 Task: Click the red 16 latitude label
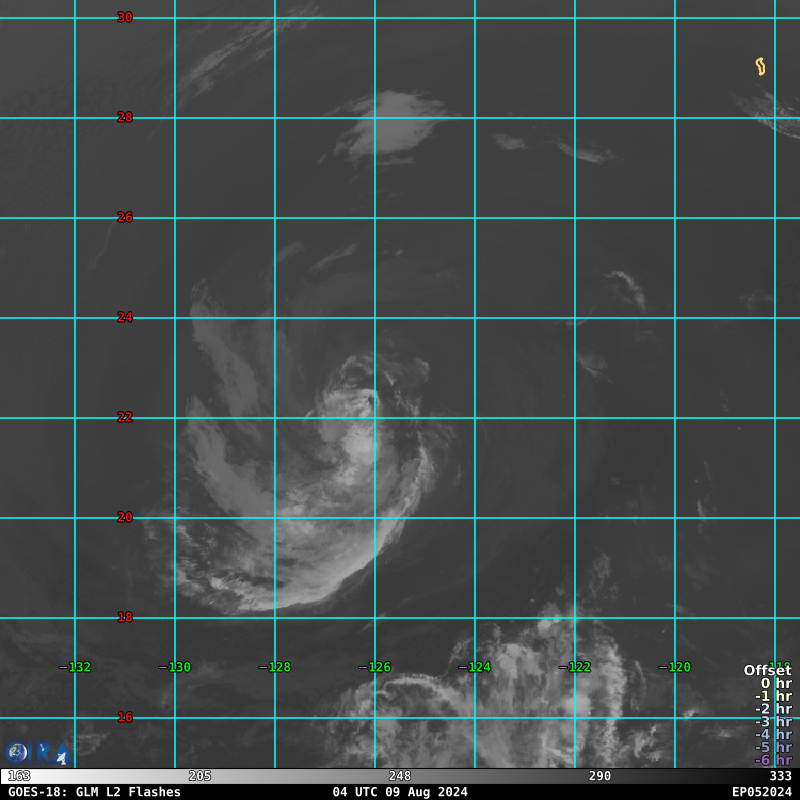click(x=125, y=717)
